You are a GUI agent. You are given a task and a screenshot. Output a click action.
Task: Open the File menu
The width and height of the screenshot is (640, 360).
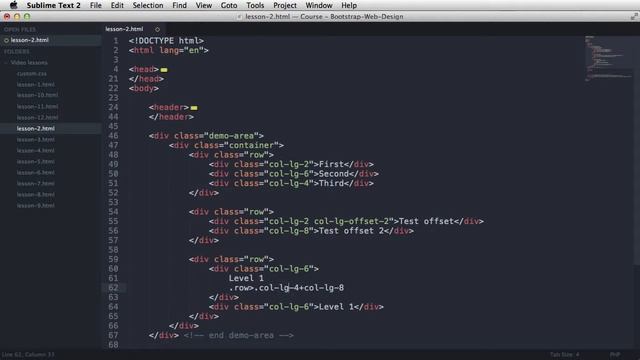[96, 5]
